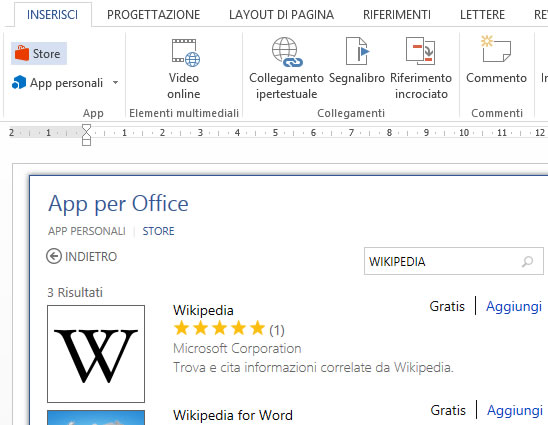Image resolution: width=548 pixels, height=425 pixels.
Task: Select the STORE link in App per Office
Action: click(158, 231)
